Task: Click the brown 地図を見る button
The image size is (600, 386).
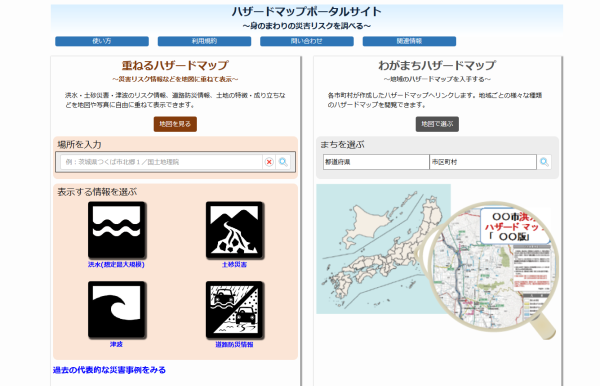Action: pyautogui.click(x=175, y=124)
